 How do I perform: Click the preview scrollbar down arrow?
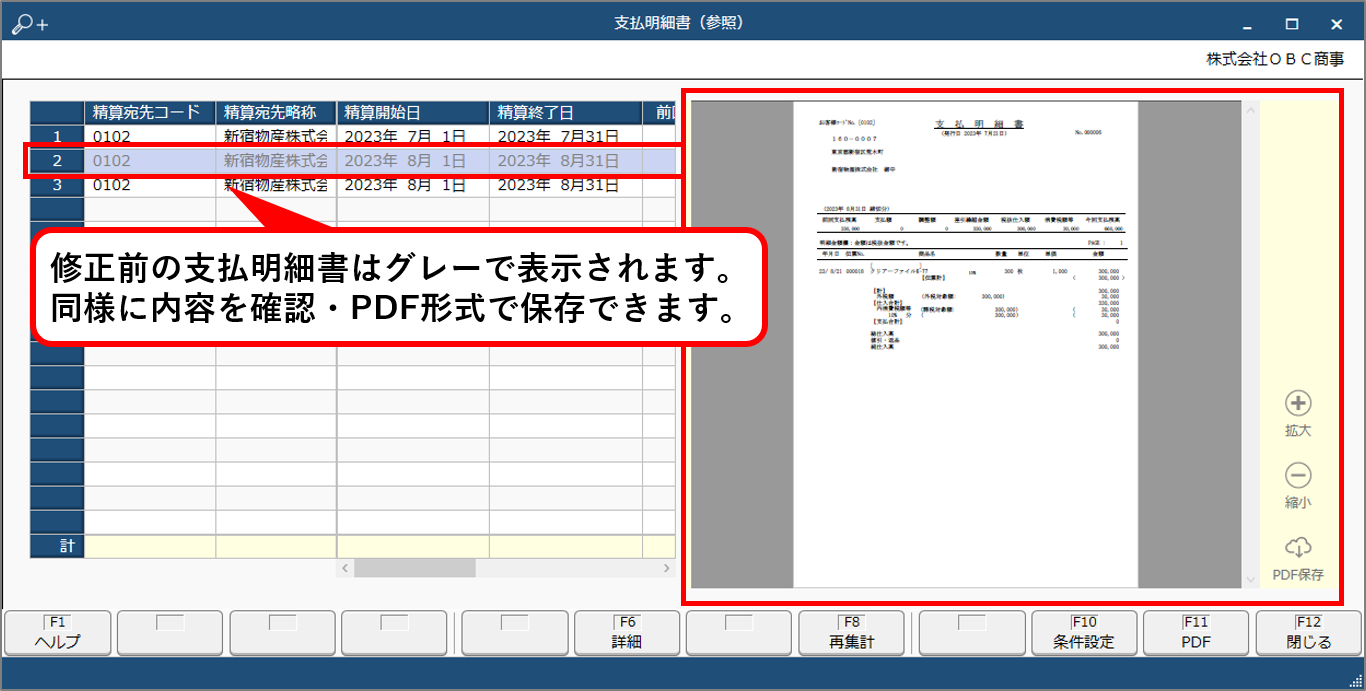click(1250, 579)
